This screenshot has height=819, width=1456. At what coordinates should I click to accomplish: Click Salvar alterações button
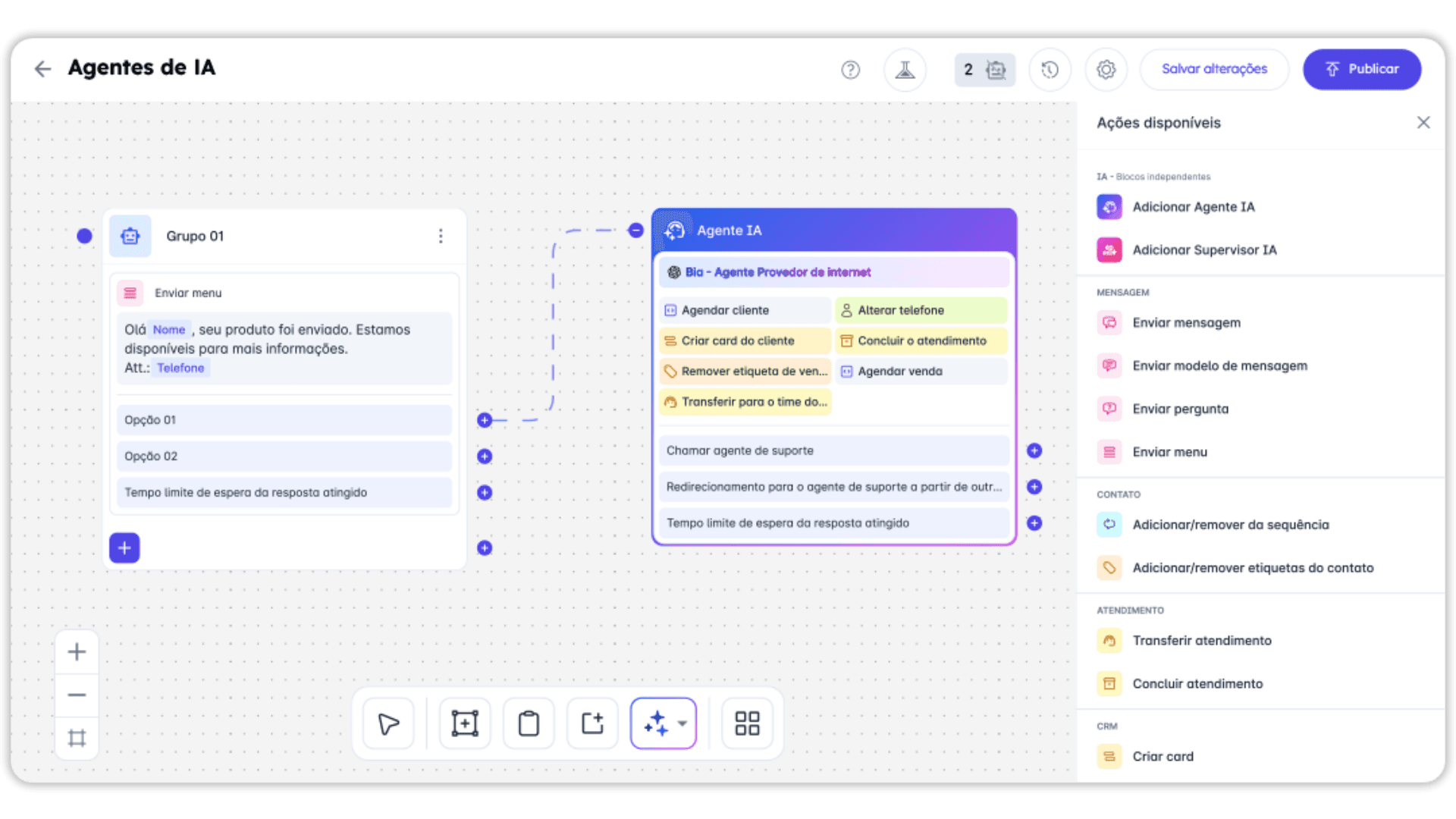(x=1214, y=69)
